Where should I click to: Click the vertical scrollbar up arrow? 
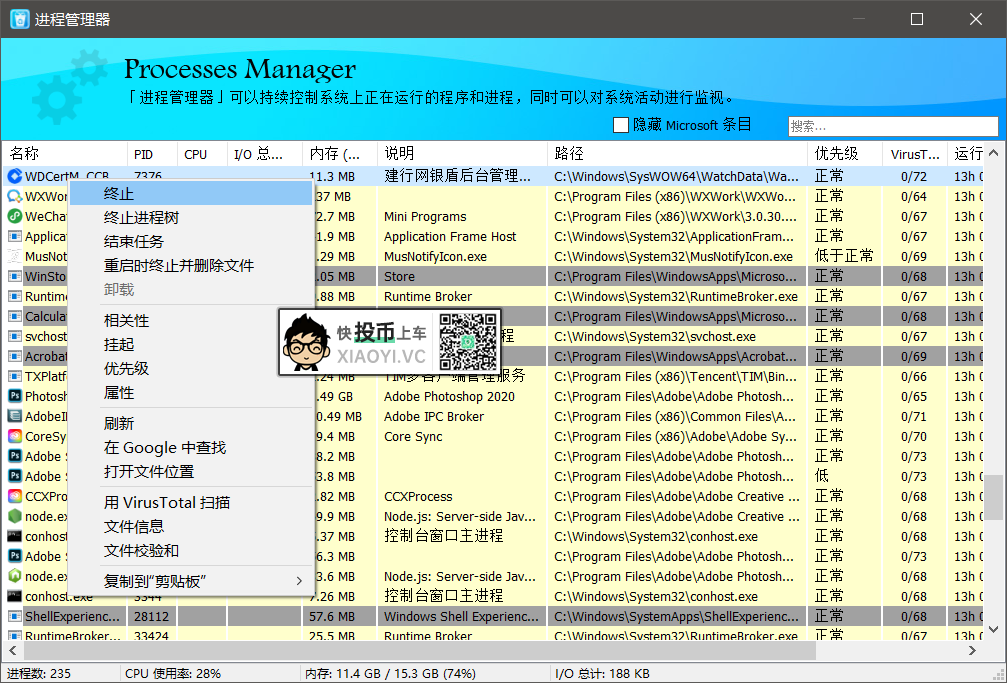(x=994, y=153)
